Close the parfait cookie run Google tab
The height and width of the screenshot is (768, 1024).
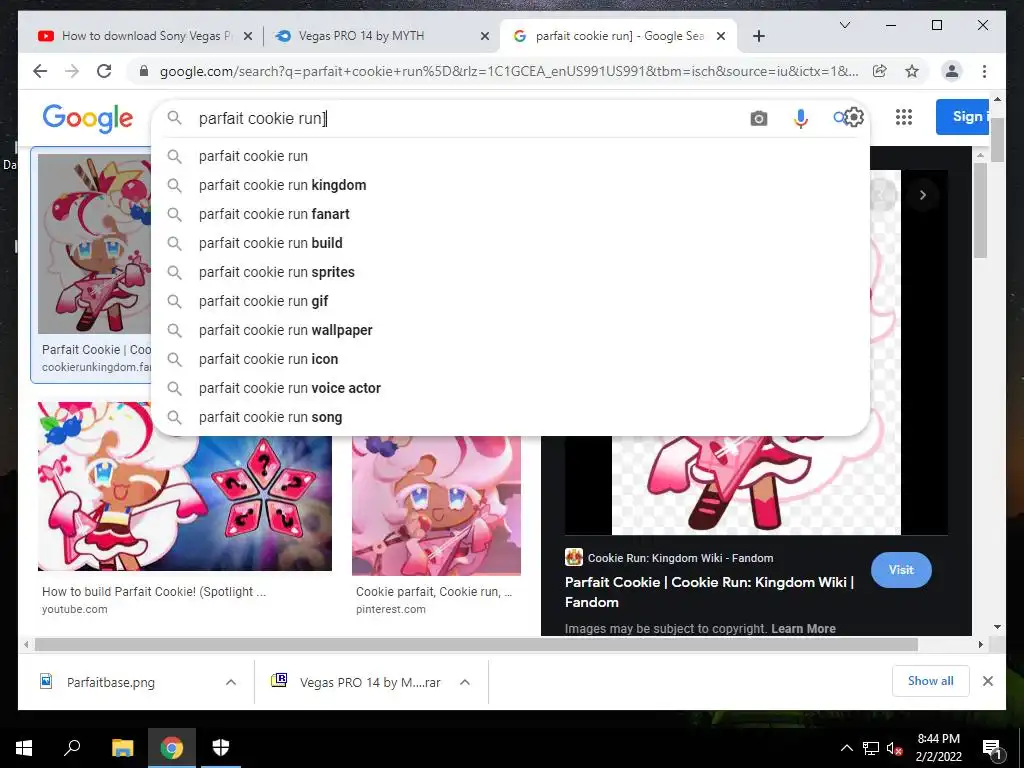721,36
